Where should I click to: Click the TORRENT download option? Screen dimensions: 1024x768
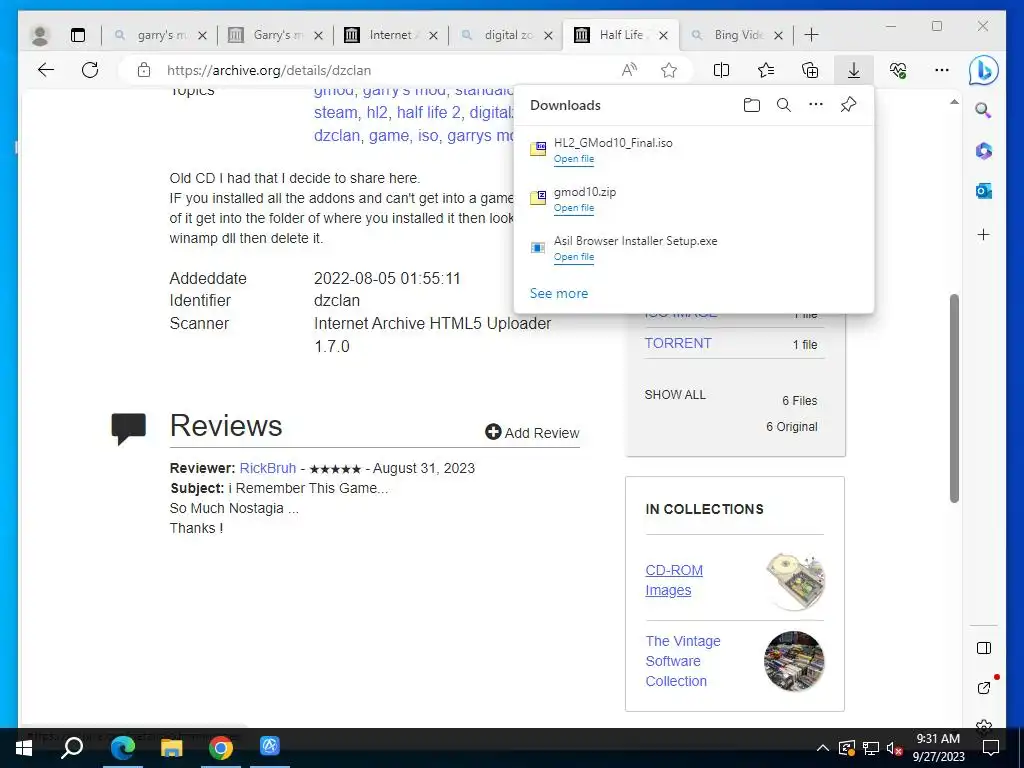[x=678, y=344]
